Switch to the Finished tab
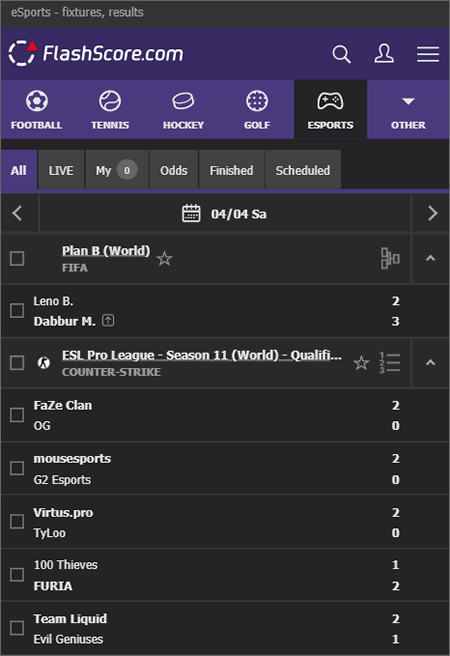 tap(231, 170)
